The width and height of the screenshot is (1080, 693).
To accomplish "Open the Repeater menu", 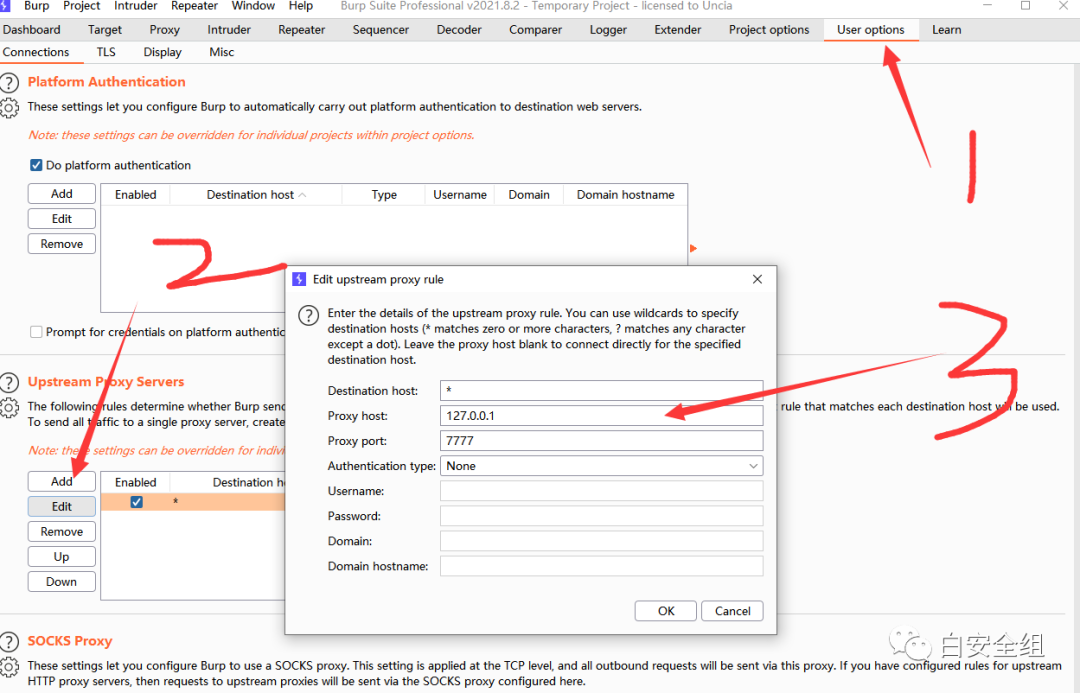I will pyautogui.click(x=194, y=6).
